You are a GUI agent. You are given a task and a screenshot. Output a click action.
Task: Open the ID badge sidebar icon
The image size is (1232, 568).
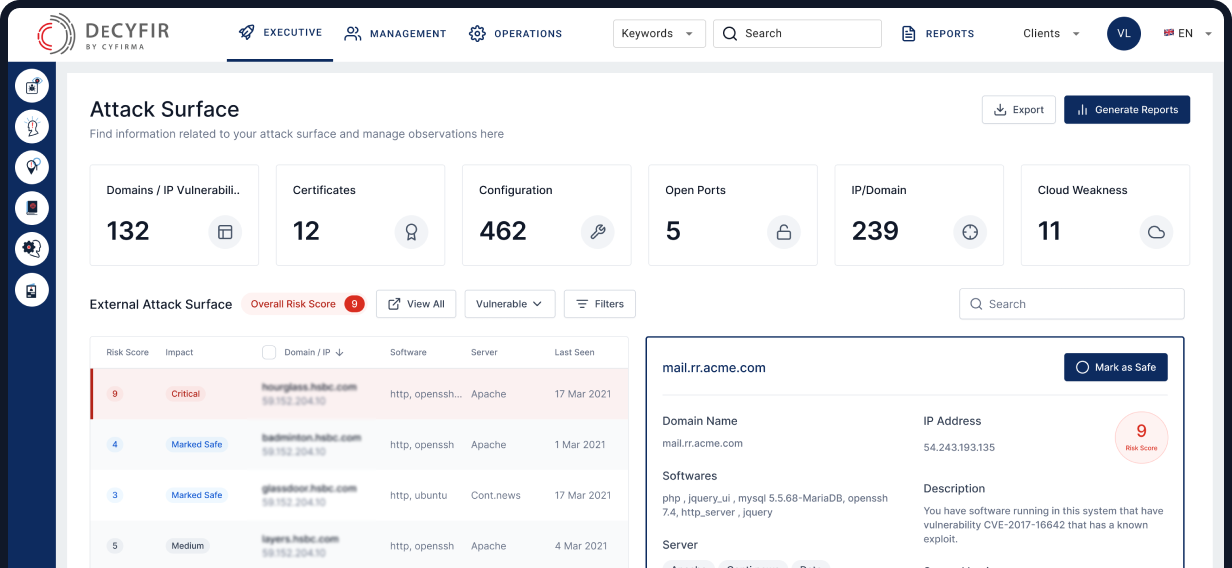(x=32, y=290)
